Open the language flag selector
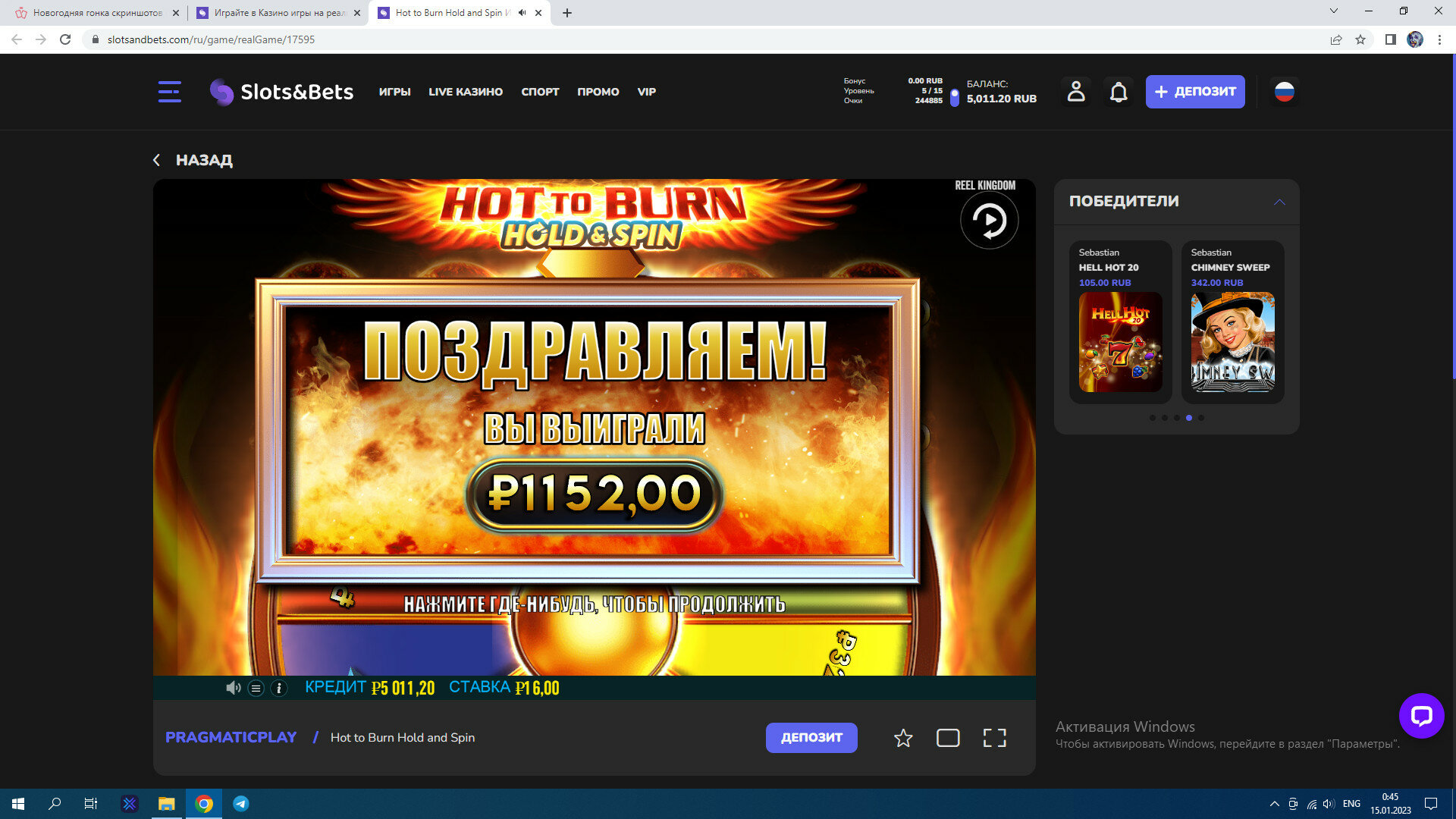 (1284, 92)
